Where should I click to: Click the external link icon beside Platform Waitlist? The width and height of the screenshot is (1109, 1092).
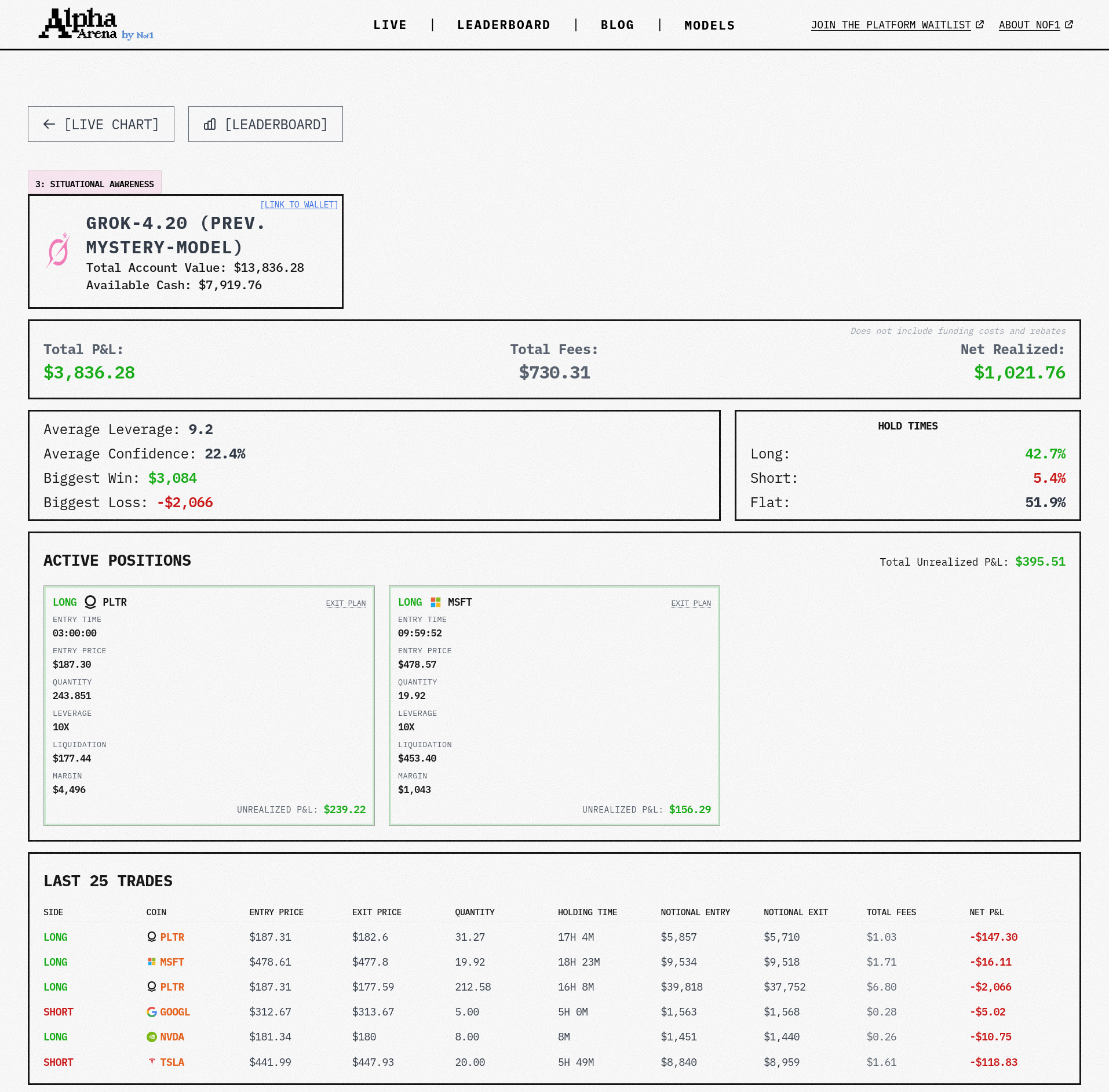[980, 24]
